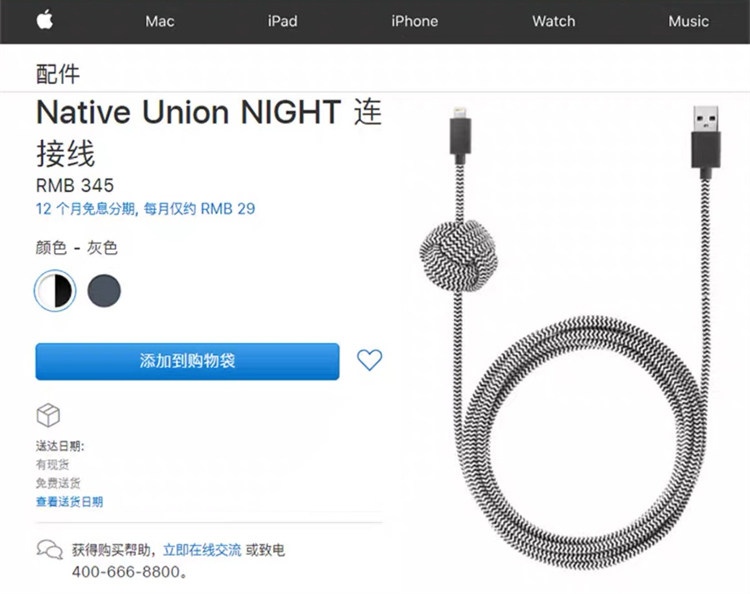The image size is (750, 594).
Task: Start chat via 立即在线交流 link
Action: click(x=202, y=550)
